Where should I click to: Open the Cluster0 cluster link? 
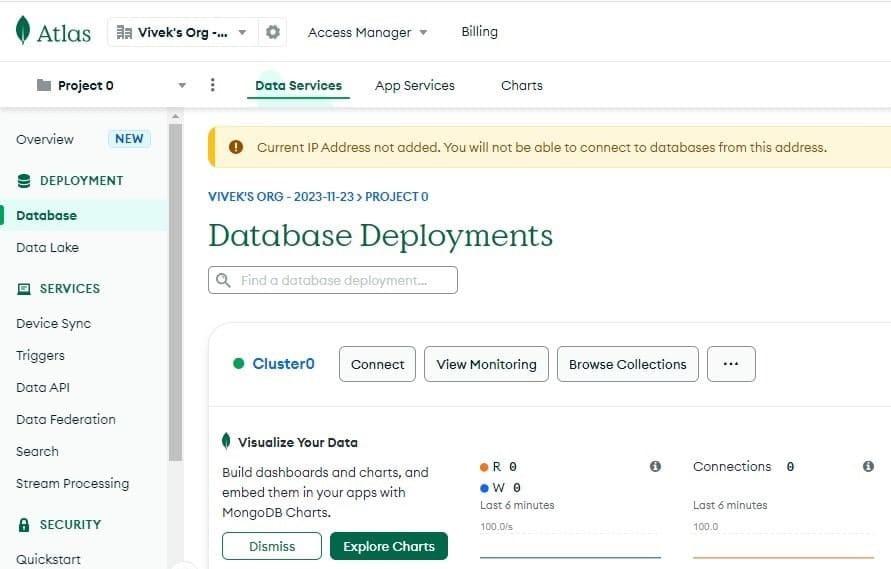tap(283, 364)
